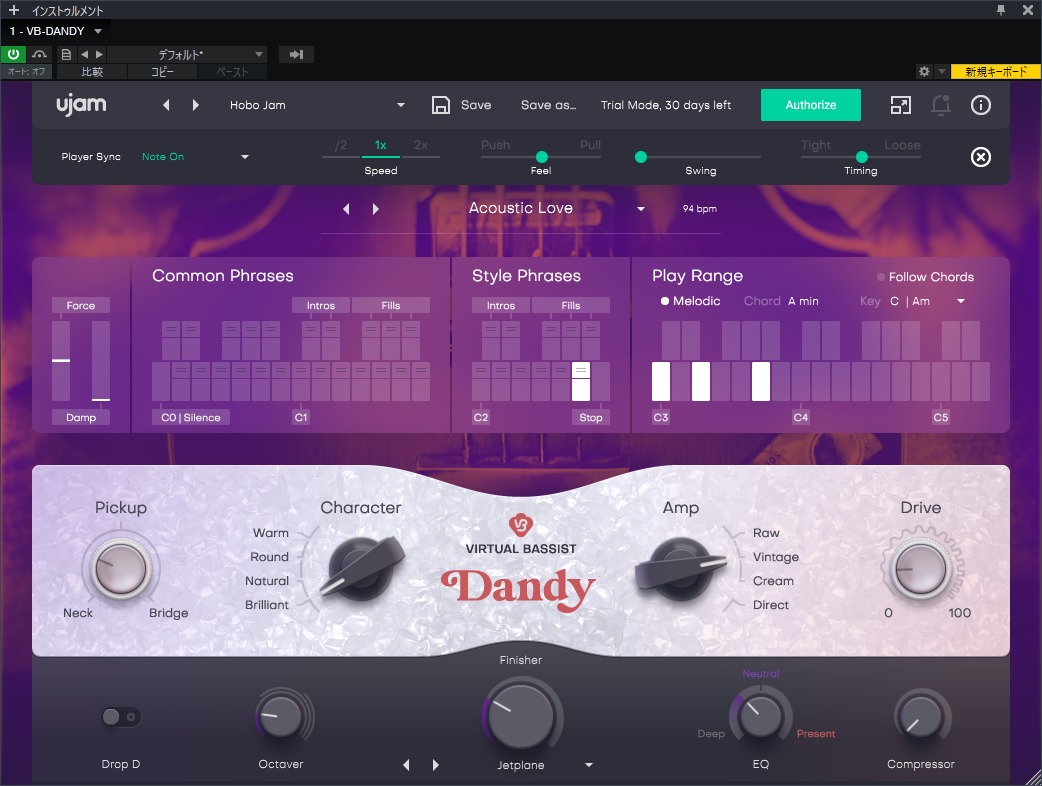Click the Save button
Image resolution: width=1042 pixels, height=786 pixels.
[476, 105]
